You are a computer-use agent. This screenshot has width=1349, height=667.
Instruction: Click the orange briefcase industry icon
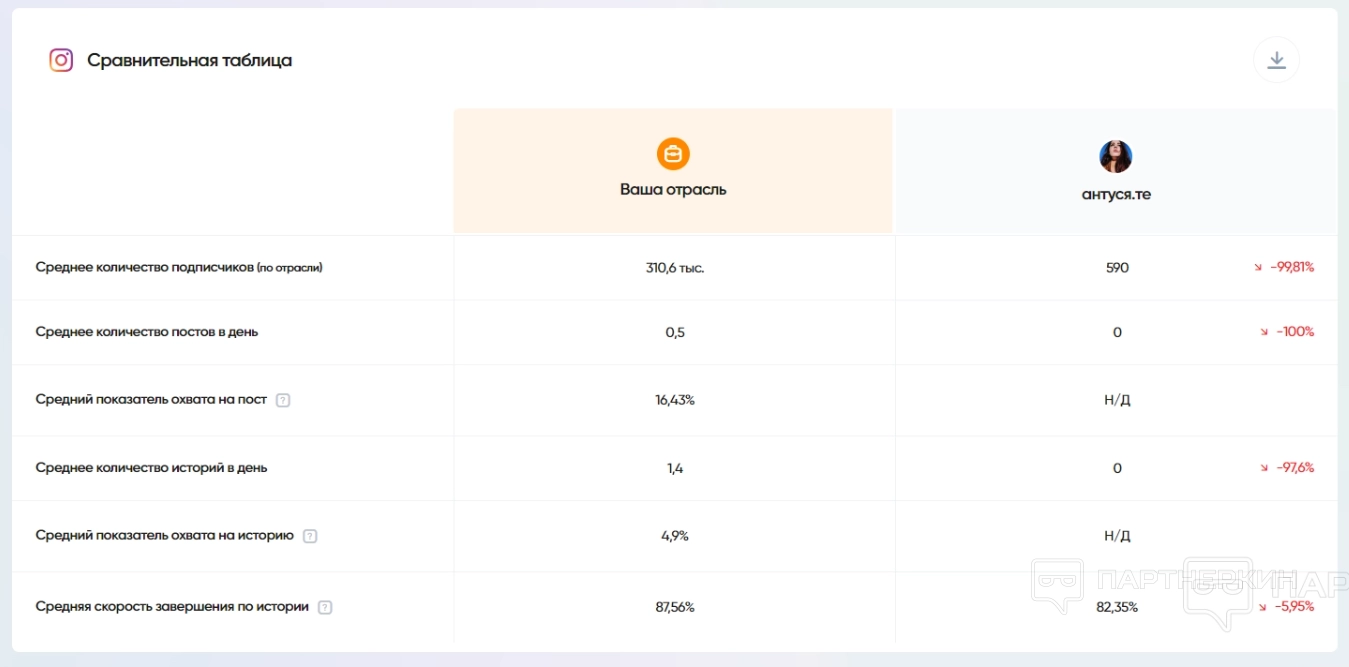click(x=673, y=154)
